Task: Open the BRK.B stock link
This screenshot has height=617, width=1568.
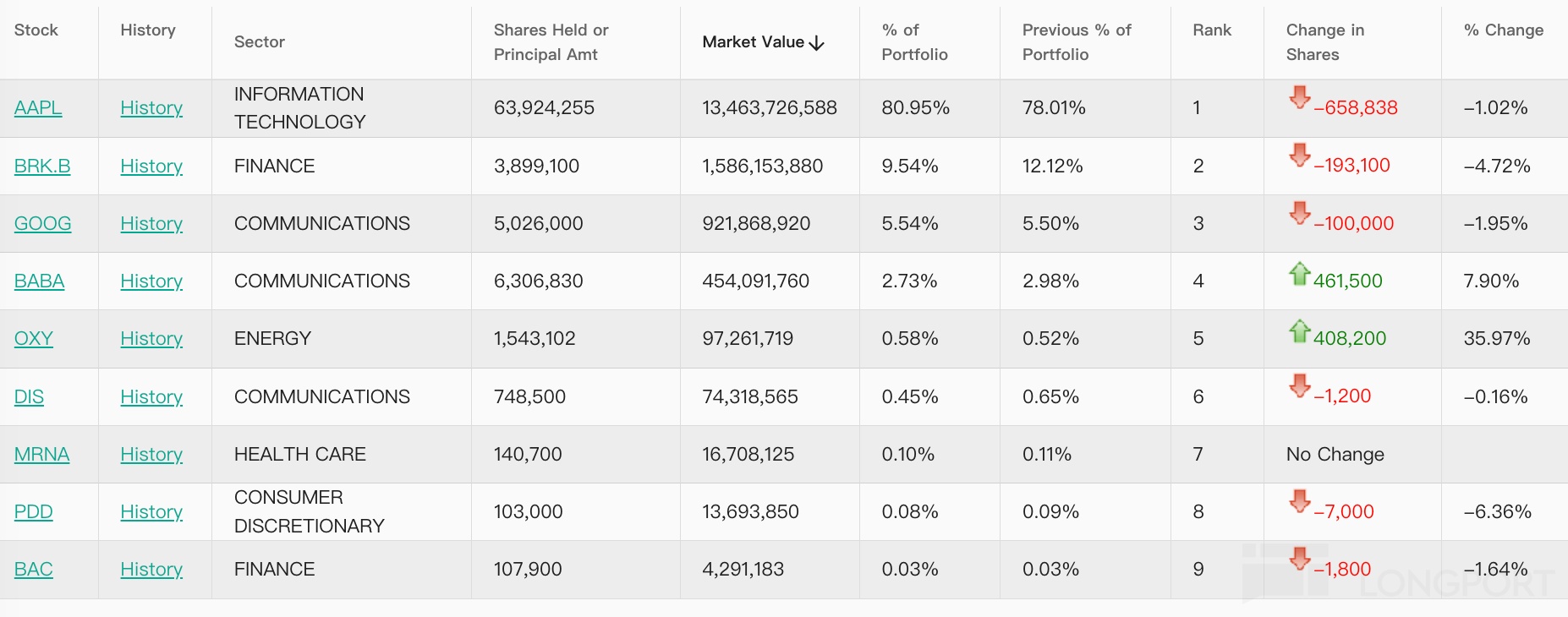Action: (x=42, y=167)
